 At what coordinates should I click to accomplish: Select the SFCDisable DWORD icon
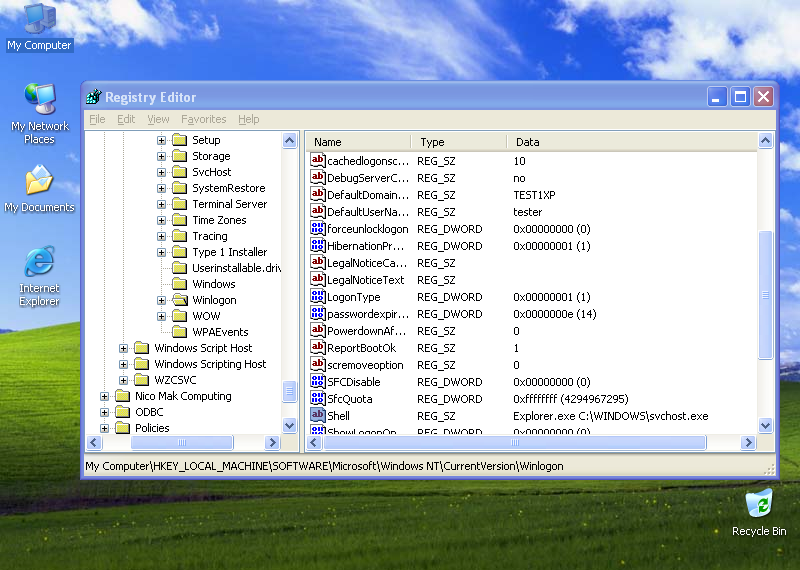coord(317,382)
